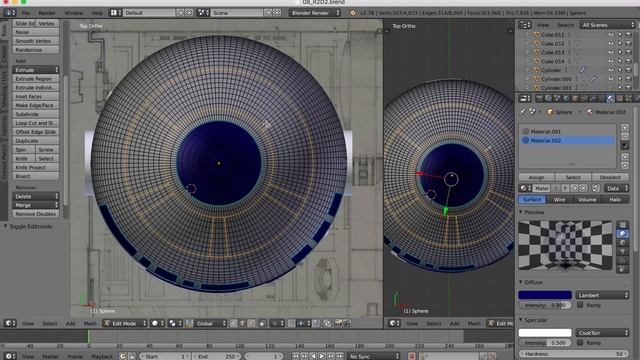Click the wrench modifier icon on Cylinder row
640x360 pixels.
[582, 70]
